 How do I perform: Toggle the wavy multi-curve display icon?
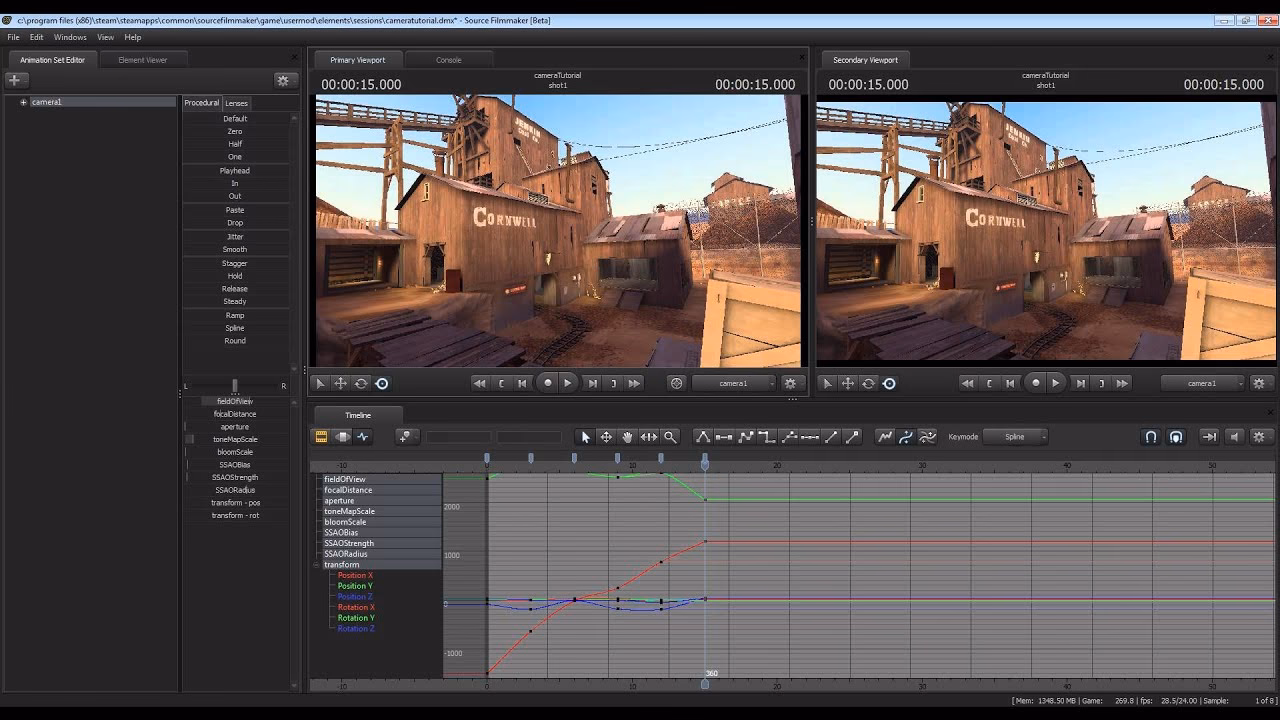[928, 437]
